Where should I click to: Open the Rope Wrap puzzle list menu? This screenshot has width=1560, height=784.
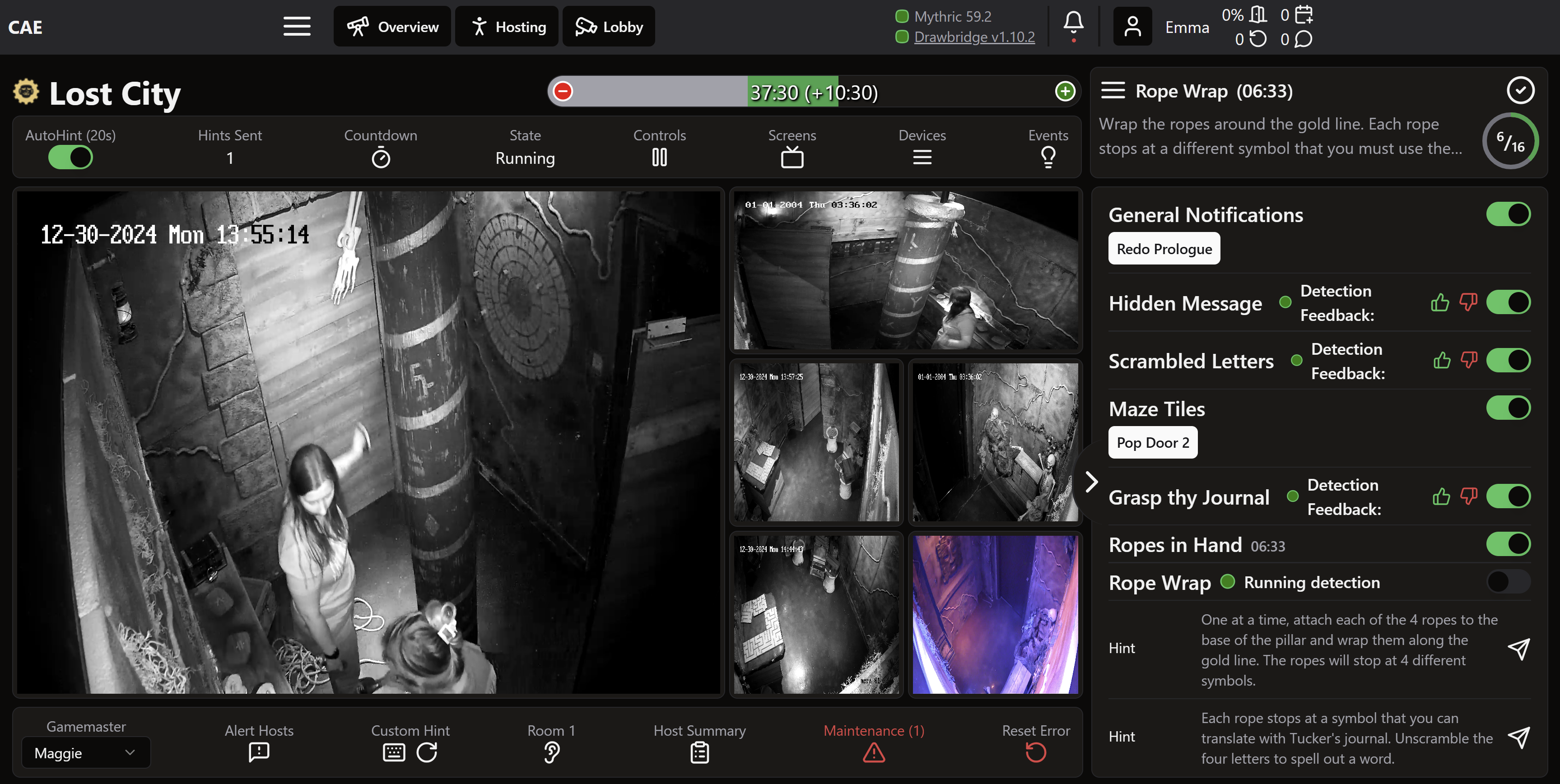1113,91
